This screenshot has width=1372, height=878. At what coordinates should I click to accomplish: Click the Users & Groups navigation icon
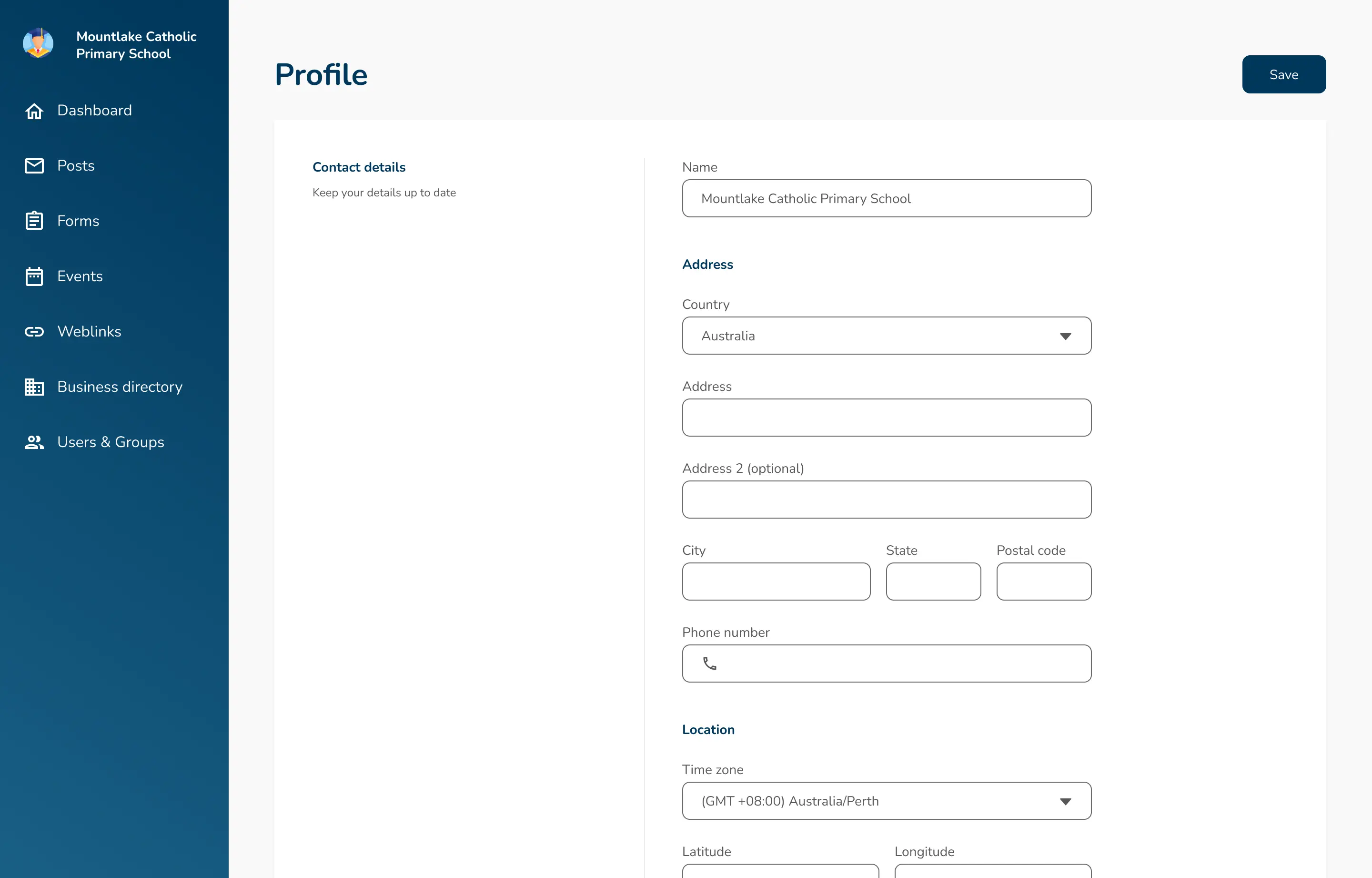(x=34, y=442)
